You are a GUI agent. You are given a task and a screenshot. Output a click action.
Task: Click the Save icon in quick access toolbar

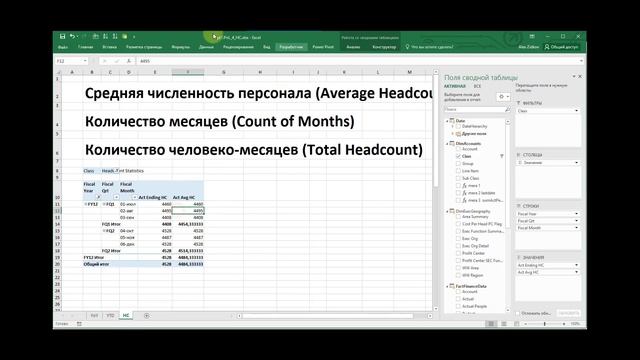tap(62, 36)
